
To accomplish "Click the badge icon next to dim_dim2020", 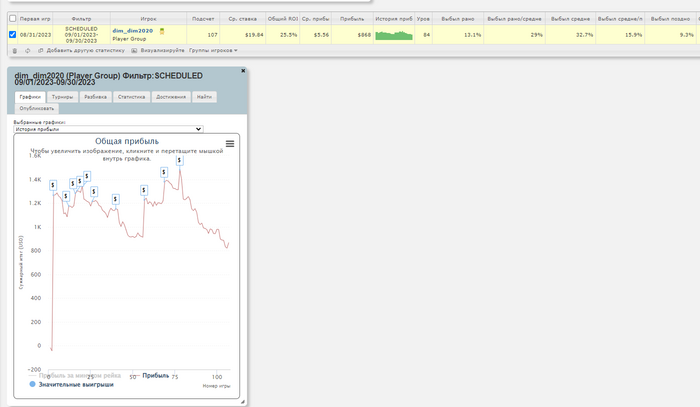I will click(x=162, y=31).
